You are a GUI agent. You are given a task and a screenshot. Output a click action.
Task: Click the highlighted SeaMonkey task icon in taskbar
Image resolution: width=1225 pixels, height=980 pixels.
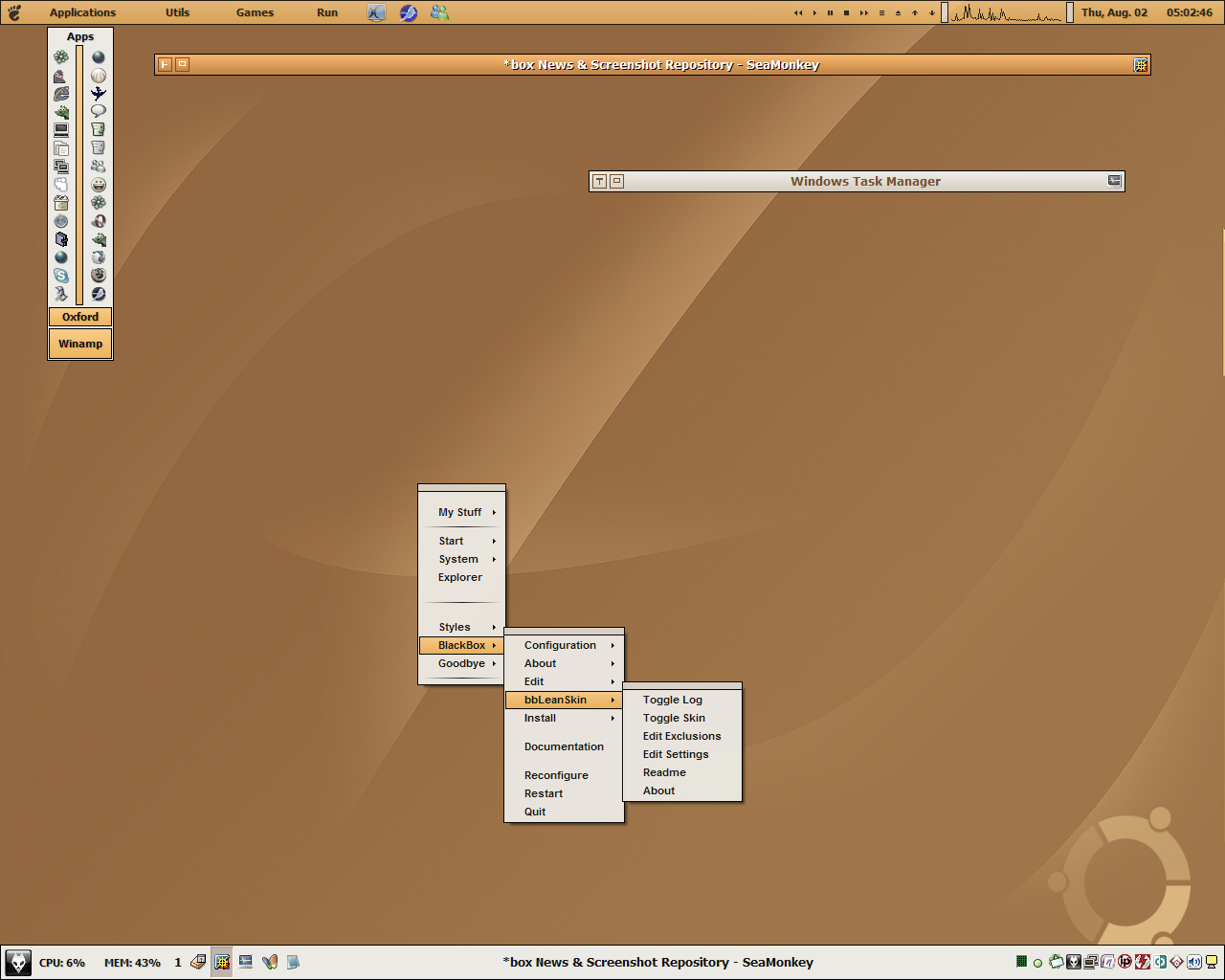click(x=222, y=962)
